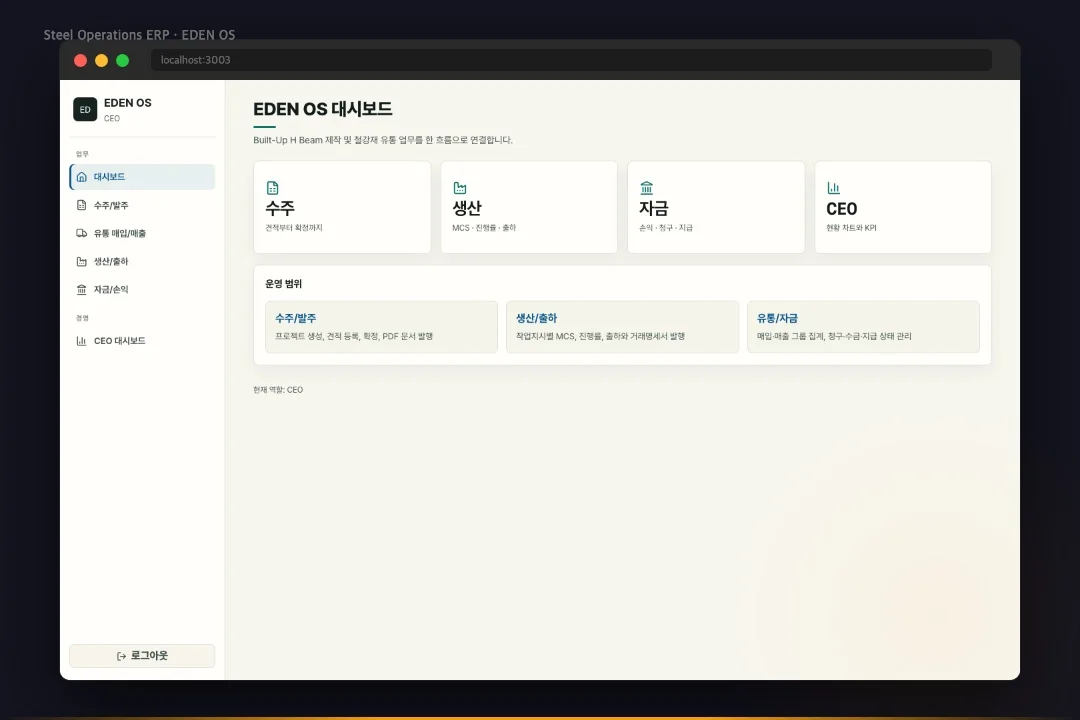The image size is (1080, 720).
Task: Select 생산/출하 in the sidebar
Action: point(142,262)
